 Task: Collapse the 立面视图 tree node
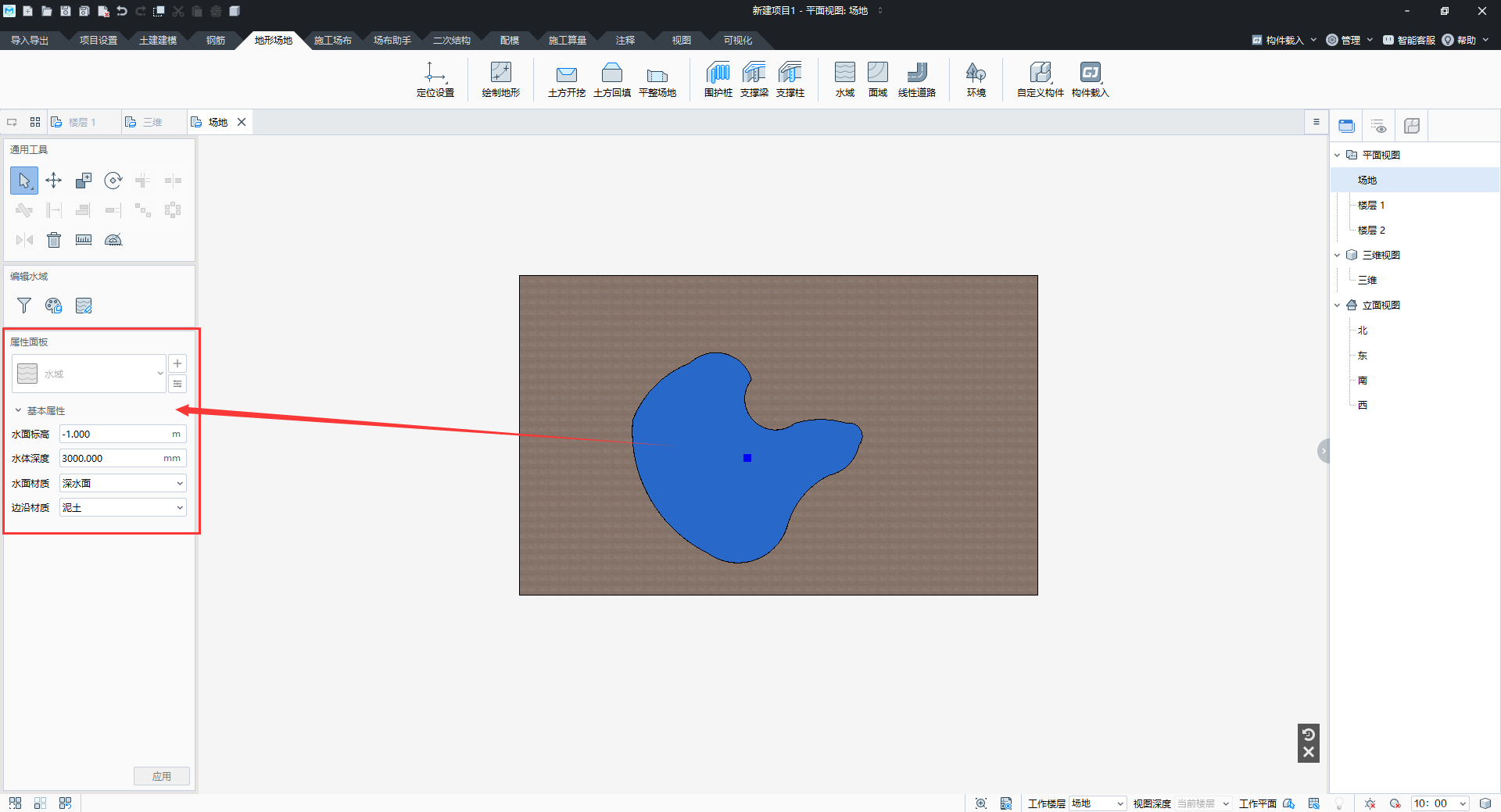coord(1337,305)
